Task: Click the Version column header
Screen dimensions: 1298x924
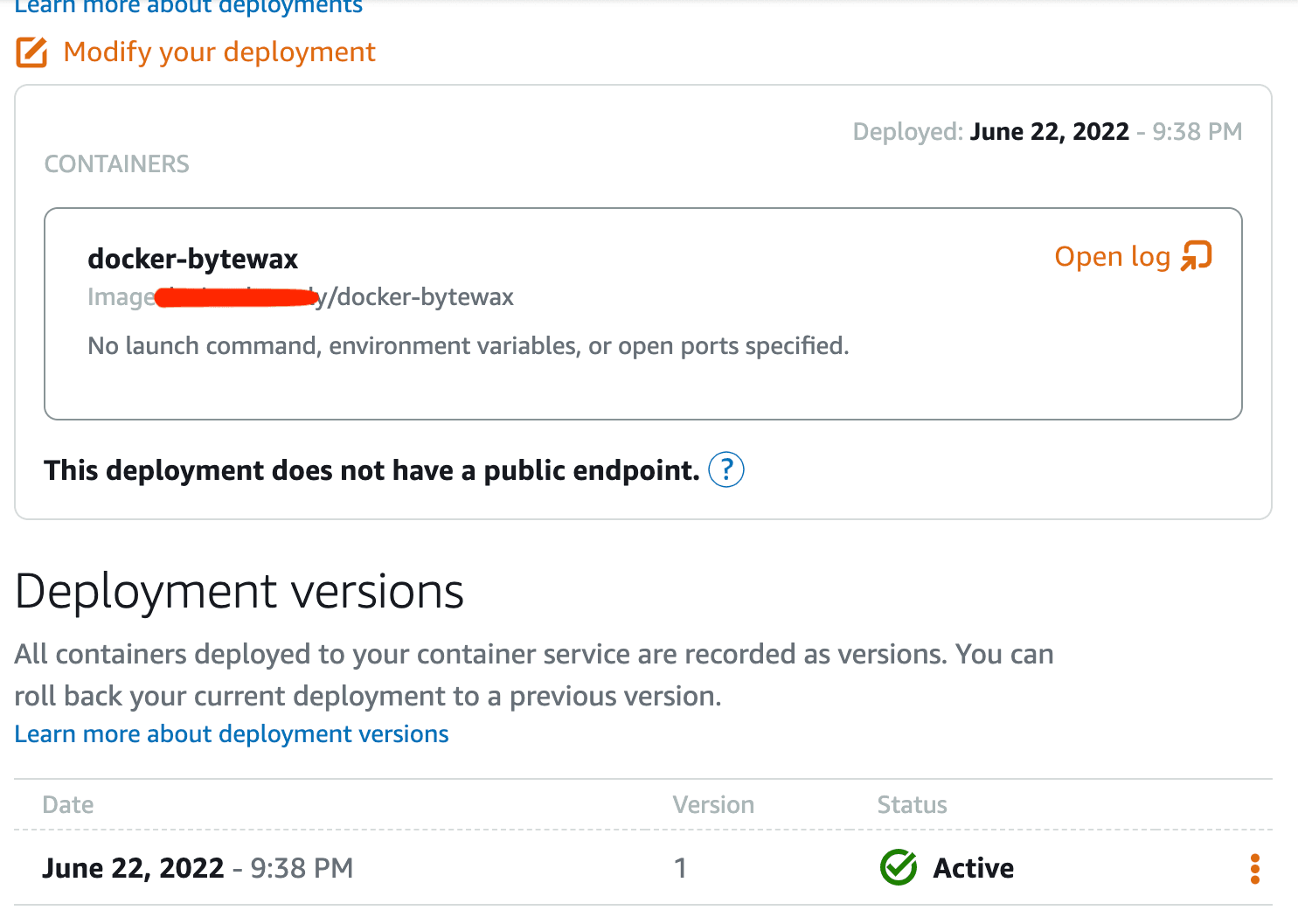Action: (x=713, y=805)
